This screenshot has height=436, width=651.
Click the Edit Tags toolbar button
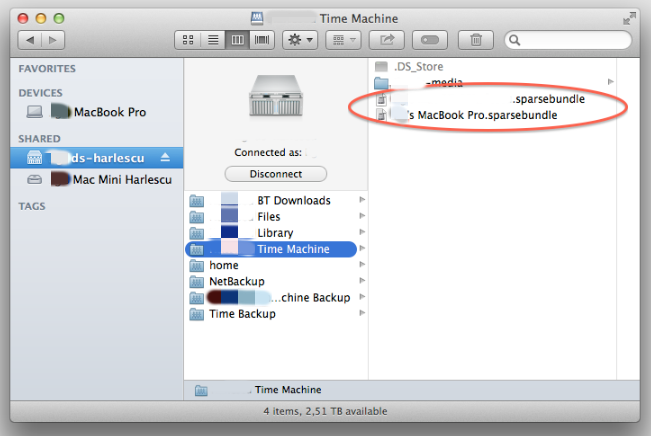coord(430,40)
